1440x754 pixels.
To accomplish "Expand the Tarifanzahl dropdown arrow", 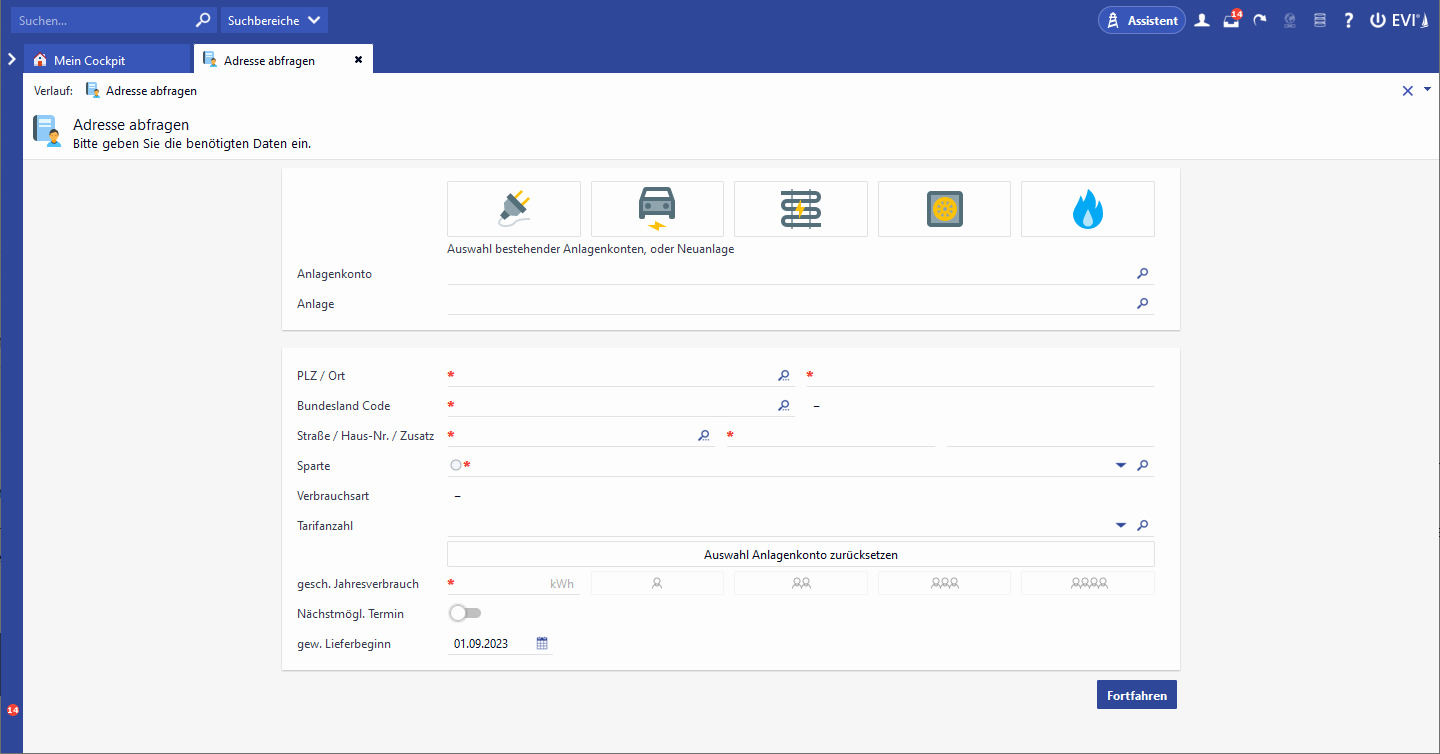I will coord(1120,526).
